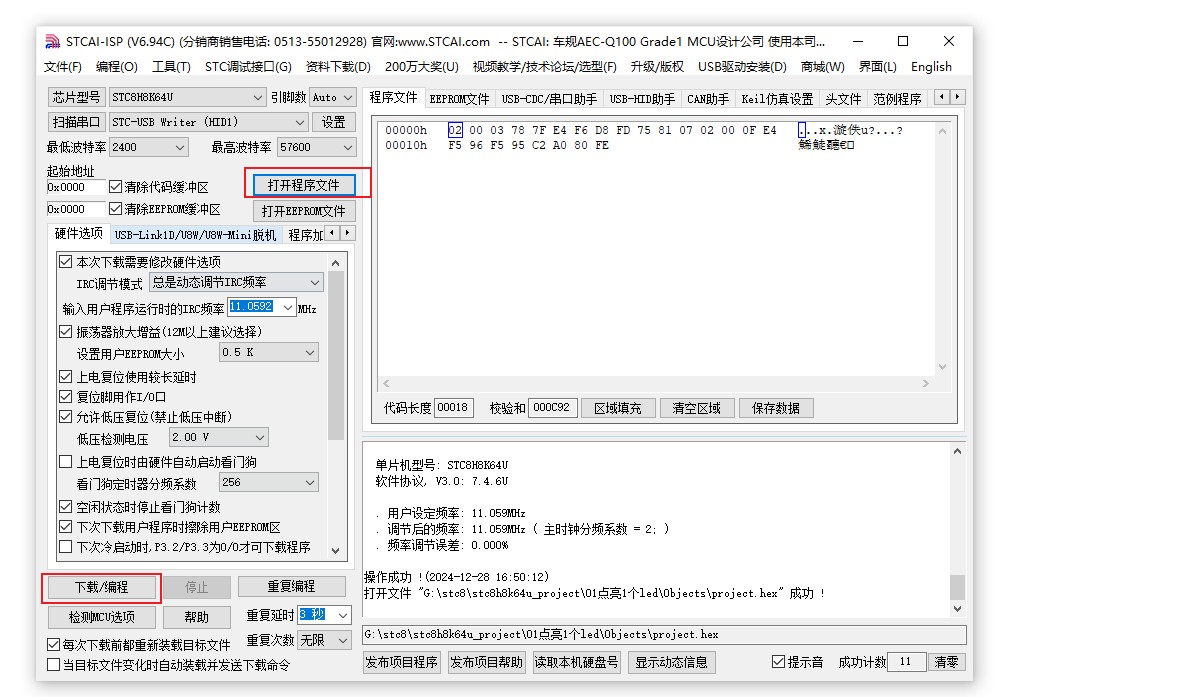Toggle 清除代码缓冲区 checkbox

tap(115, 187)
